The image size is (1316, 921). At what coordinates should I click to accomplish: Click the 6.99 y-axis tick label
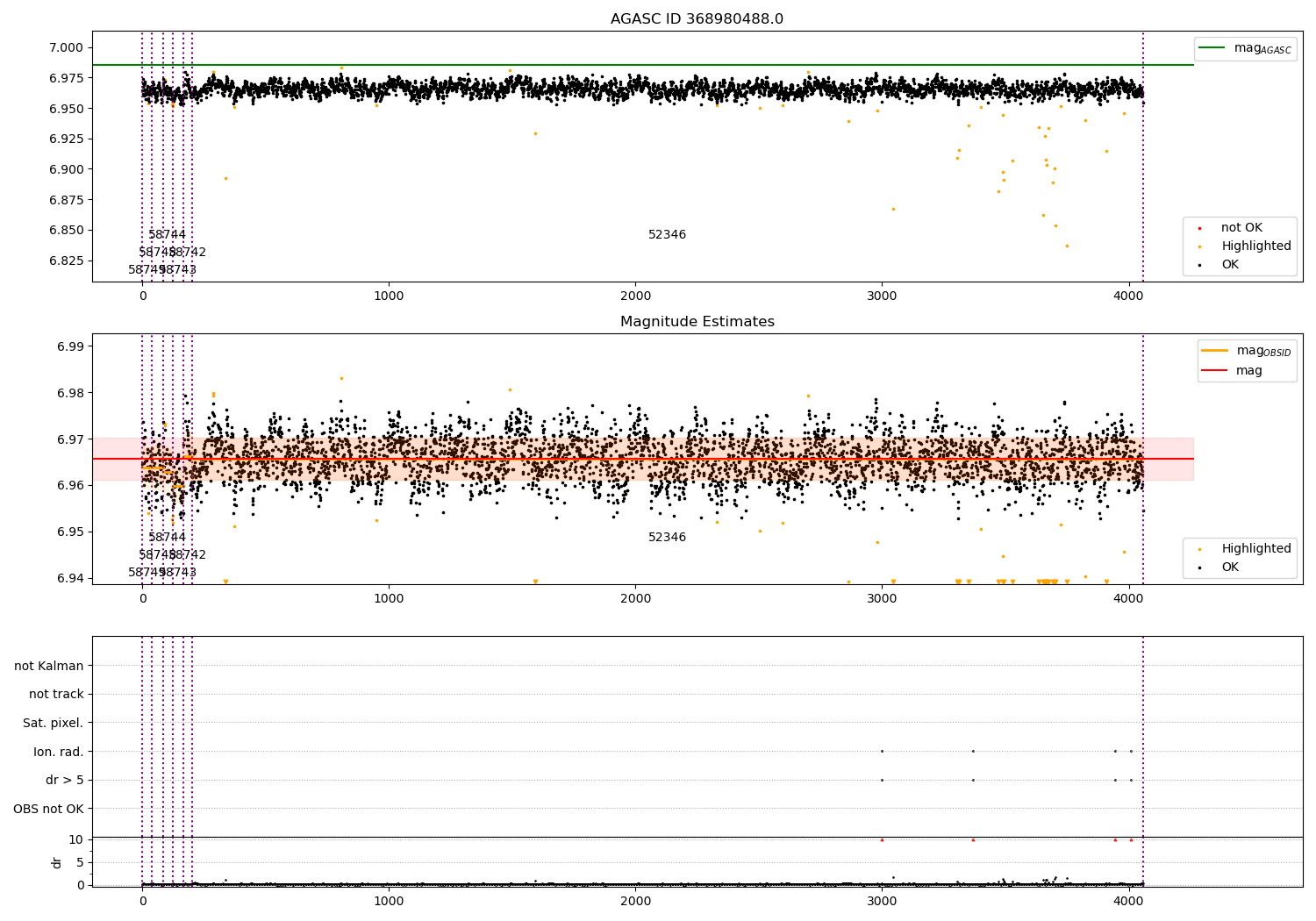[x=69, y=347]
